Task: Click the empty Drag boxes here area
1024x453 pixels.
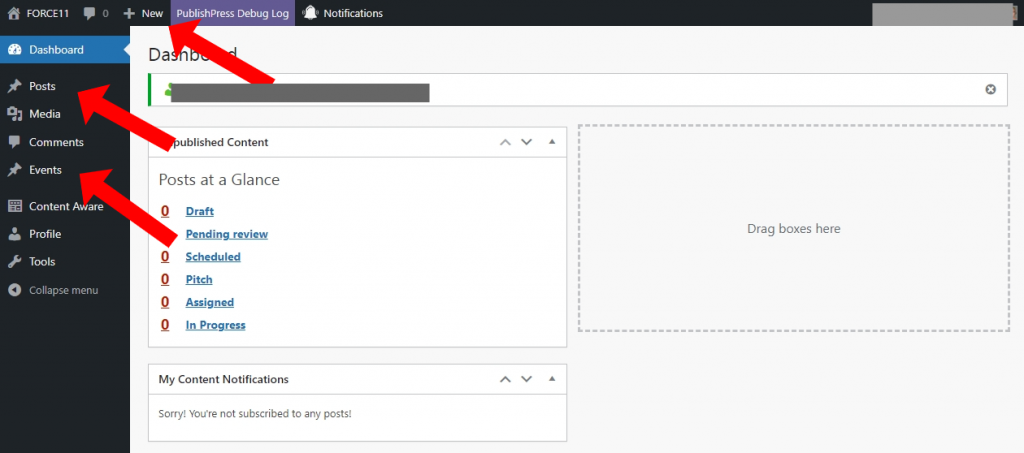Action: click(x=793, y=229)
